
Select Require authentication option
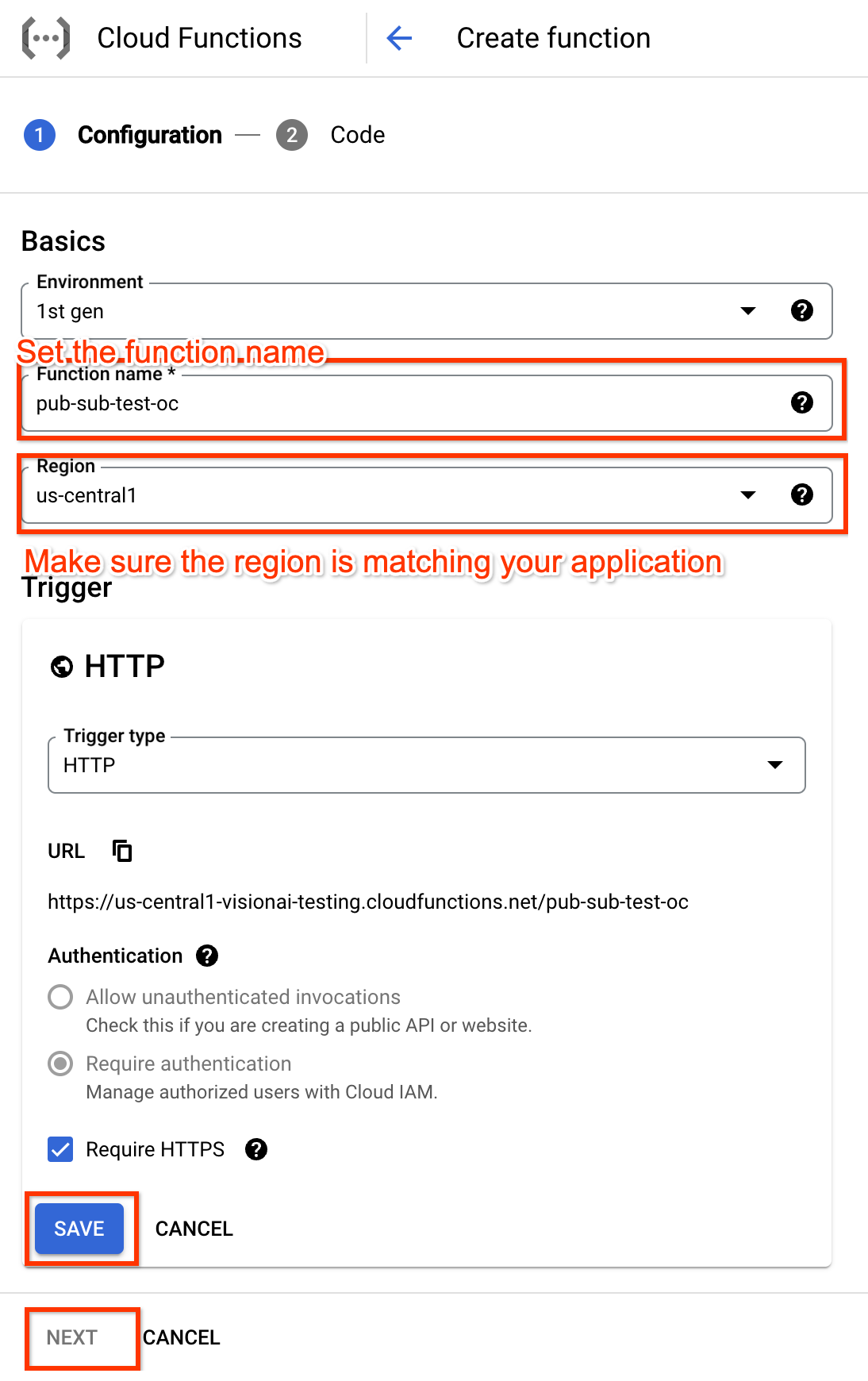60,1064
